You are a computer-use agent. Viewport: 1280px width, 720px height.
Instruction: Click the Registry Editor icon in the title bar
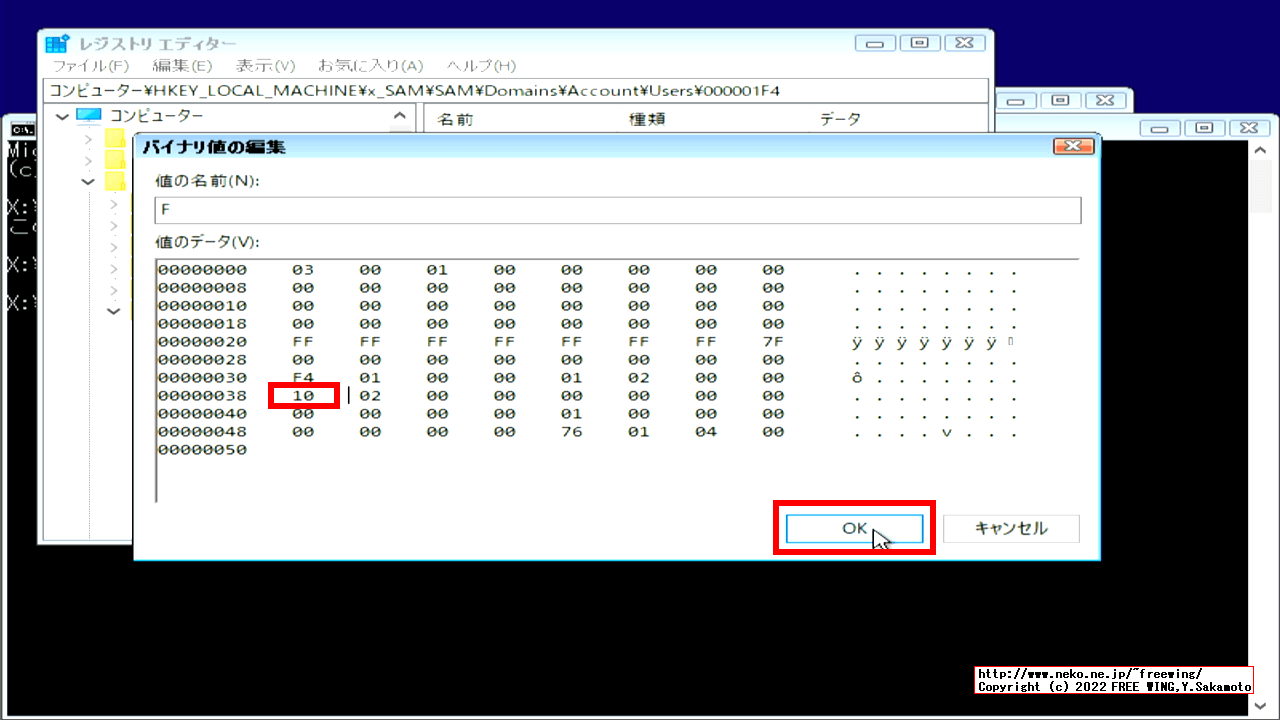click(x=56, y=42)
